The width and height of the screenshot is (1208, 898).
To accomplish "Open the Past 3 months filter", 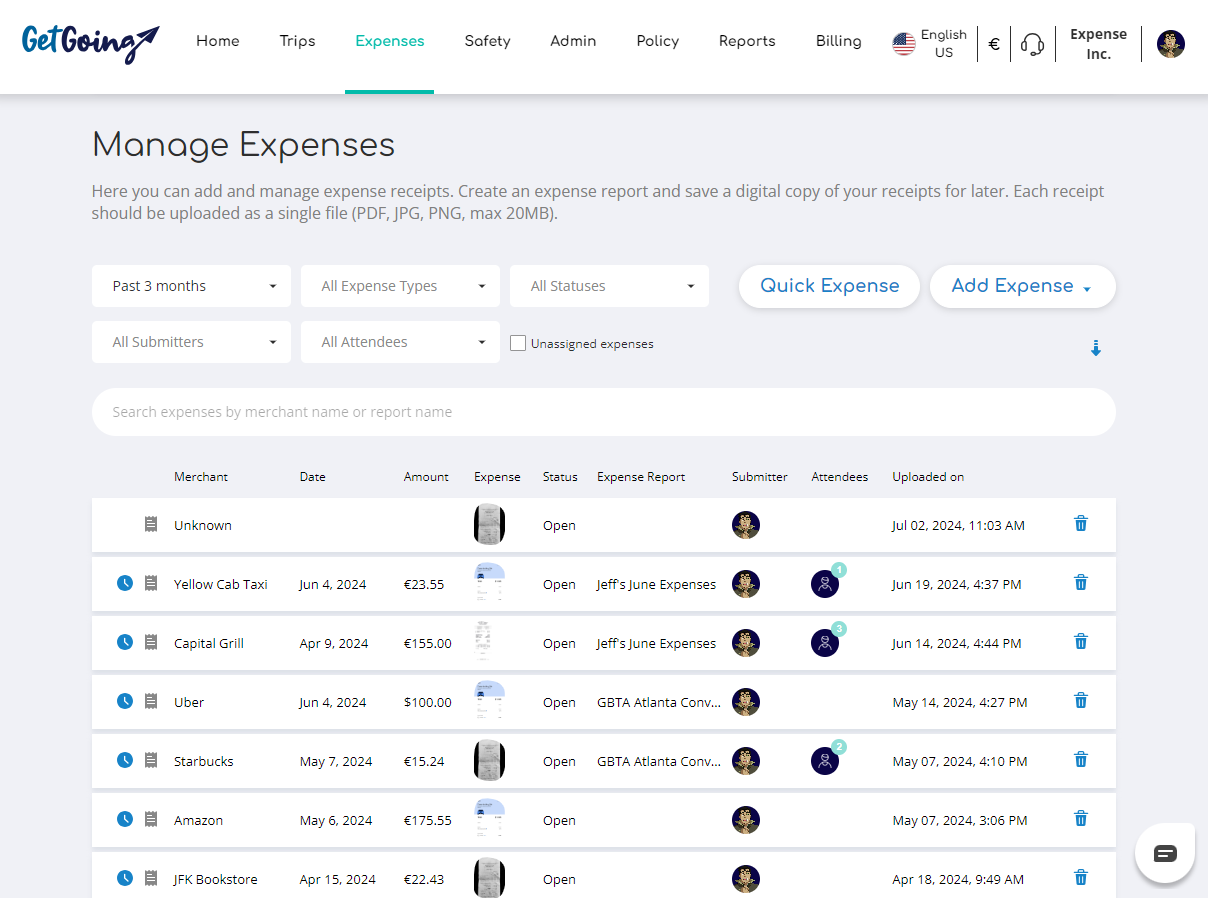I will (x=191, y=286).
